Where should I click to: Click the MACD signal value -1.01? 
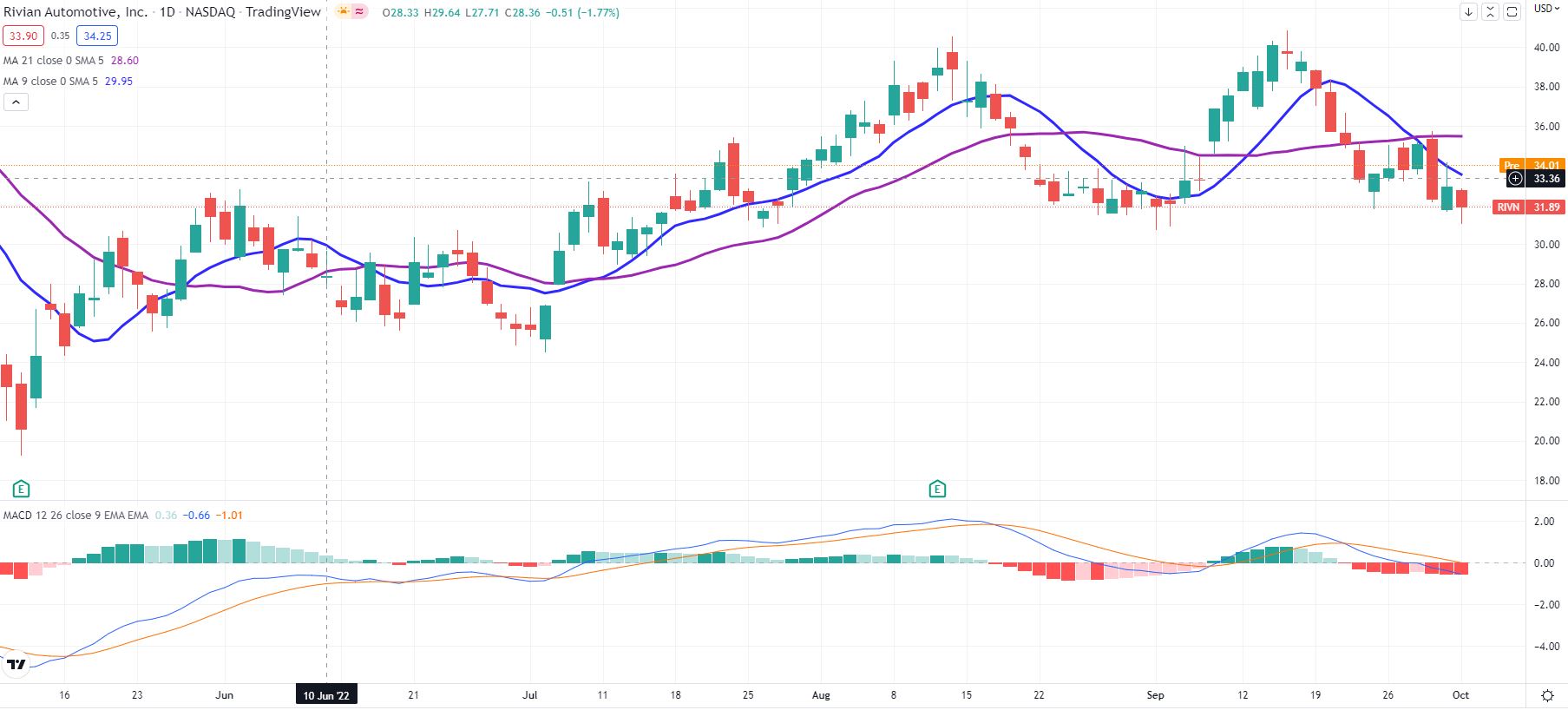[229, 516]
